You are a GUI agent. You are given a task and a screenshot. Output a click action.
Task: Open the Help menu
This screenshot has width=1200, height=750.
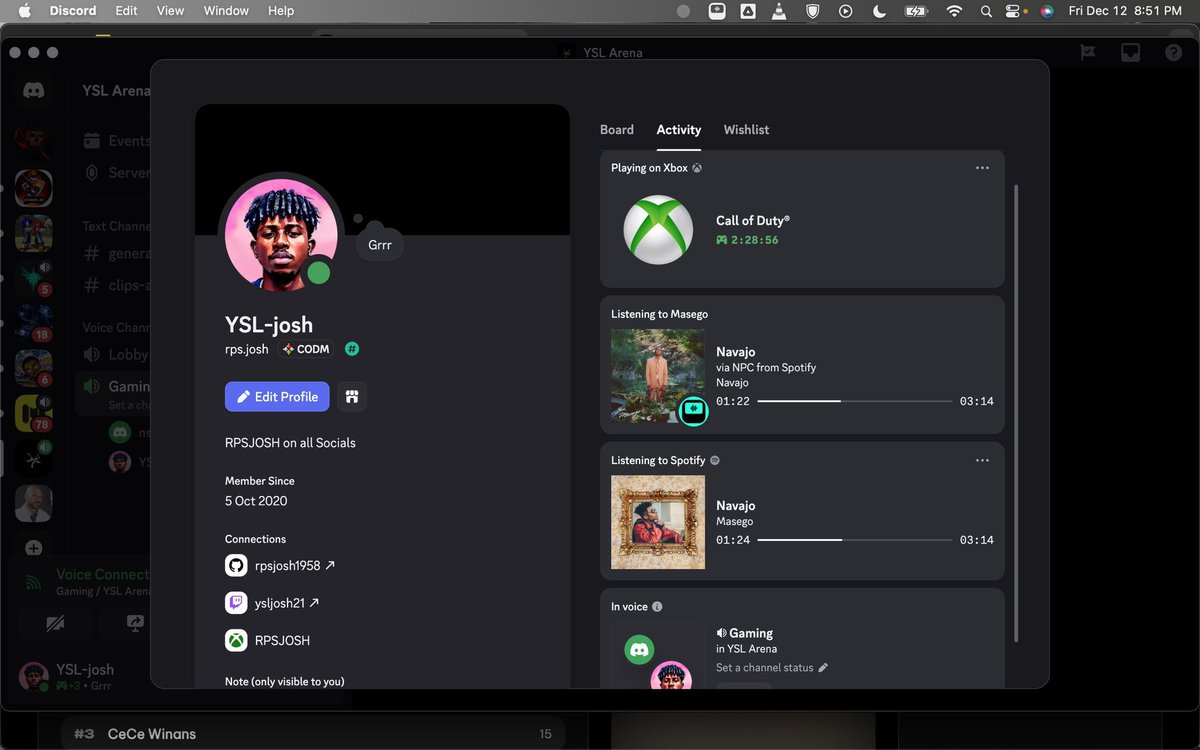click(x=281, y=11)
